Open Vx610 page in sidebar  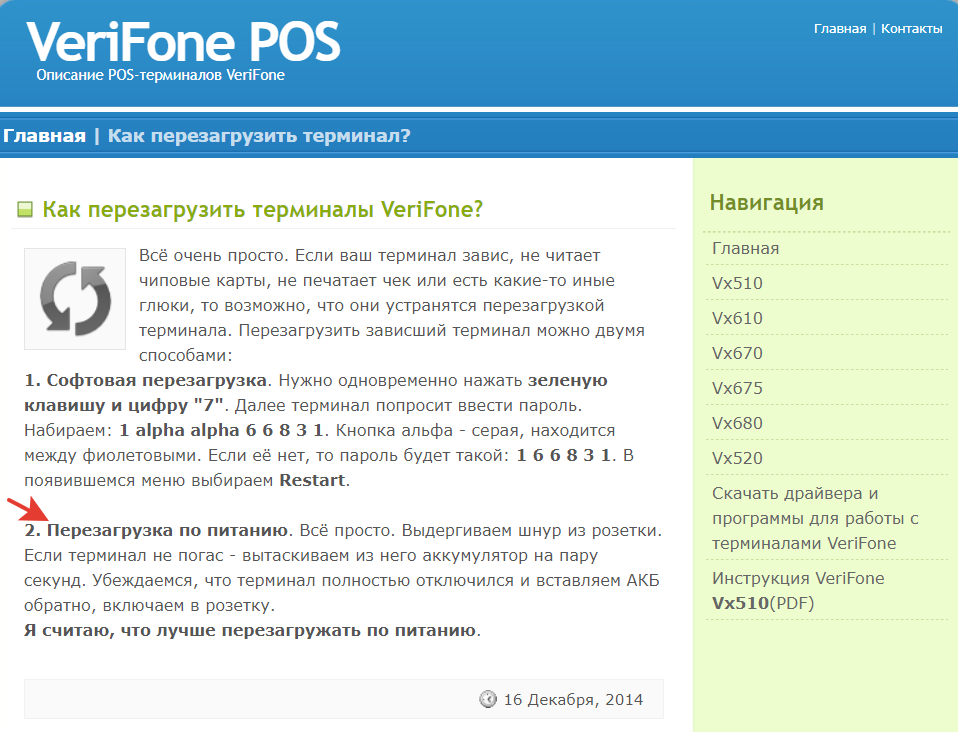(x=737, y=318)
